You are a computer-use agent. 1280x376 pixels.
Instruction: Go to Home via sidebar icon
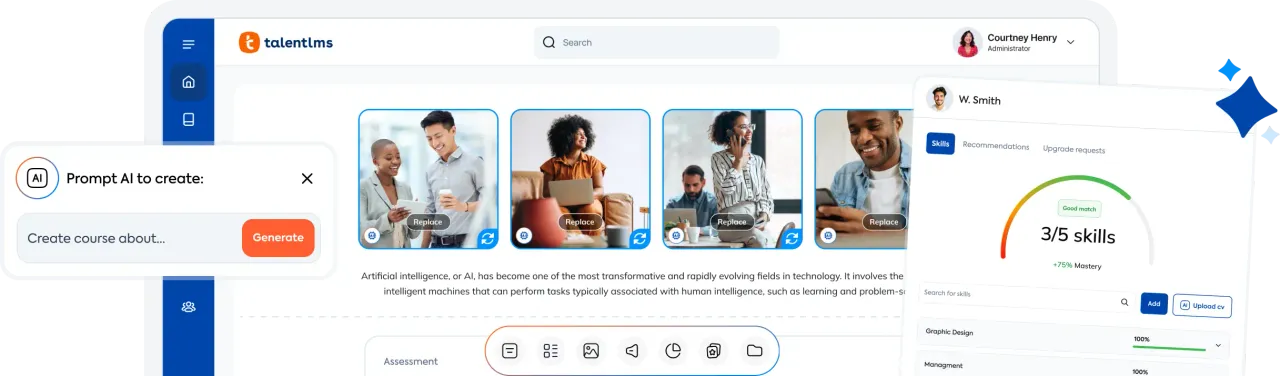tap(188, 82)
